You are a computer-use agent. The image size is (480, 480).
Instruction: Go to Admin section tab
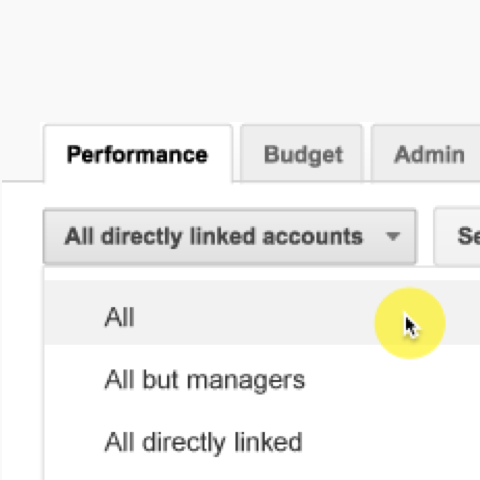click(426, 153)
